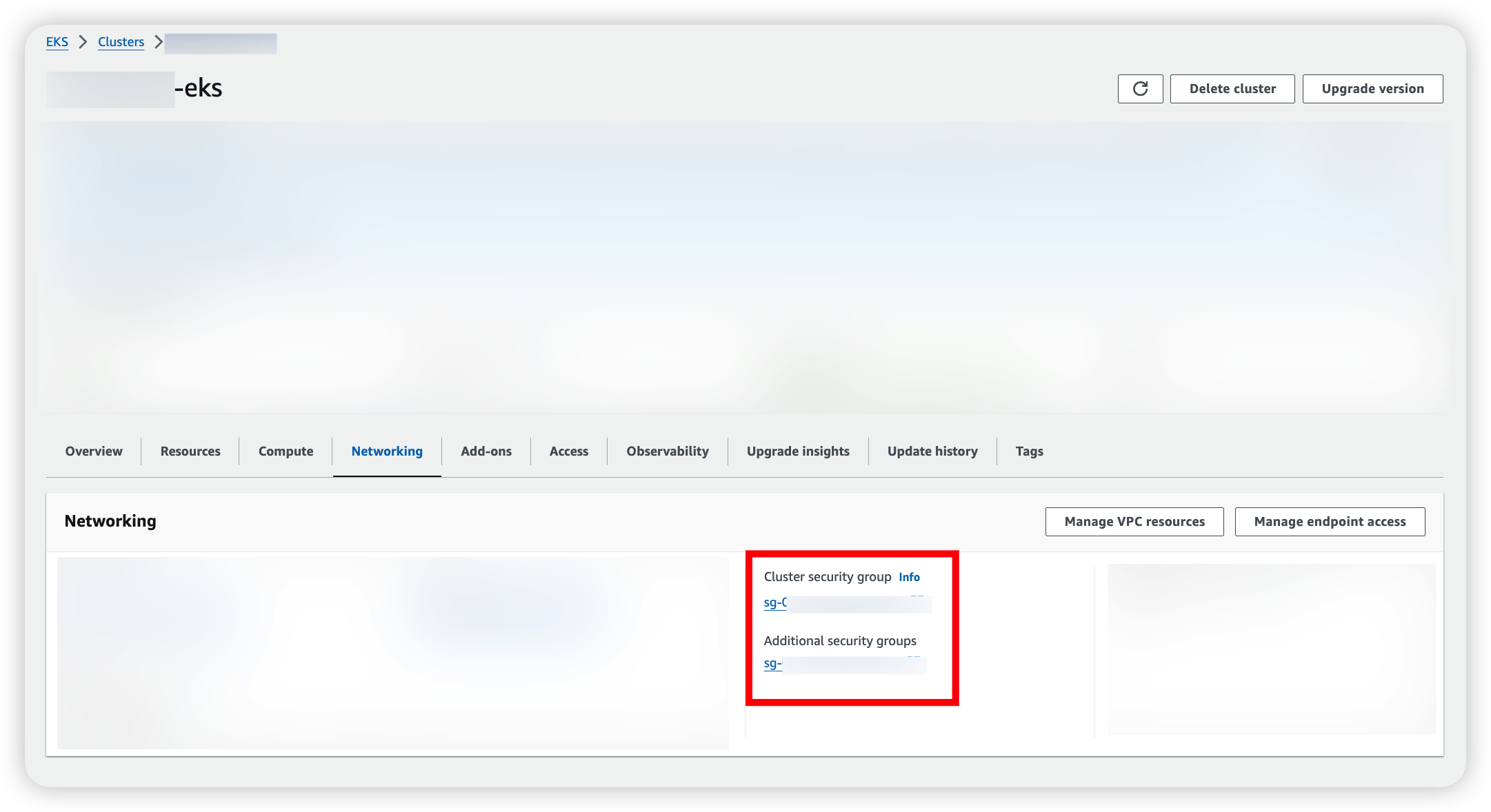Click the Upgrade version button

(1372, 89)
